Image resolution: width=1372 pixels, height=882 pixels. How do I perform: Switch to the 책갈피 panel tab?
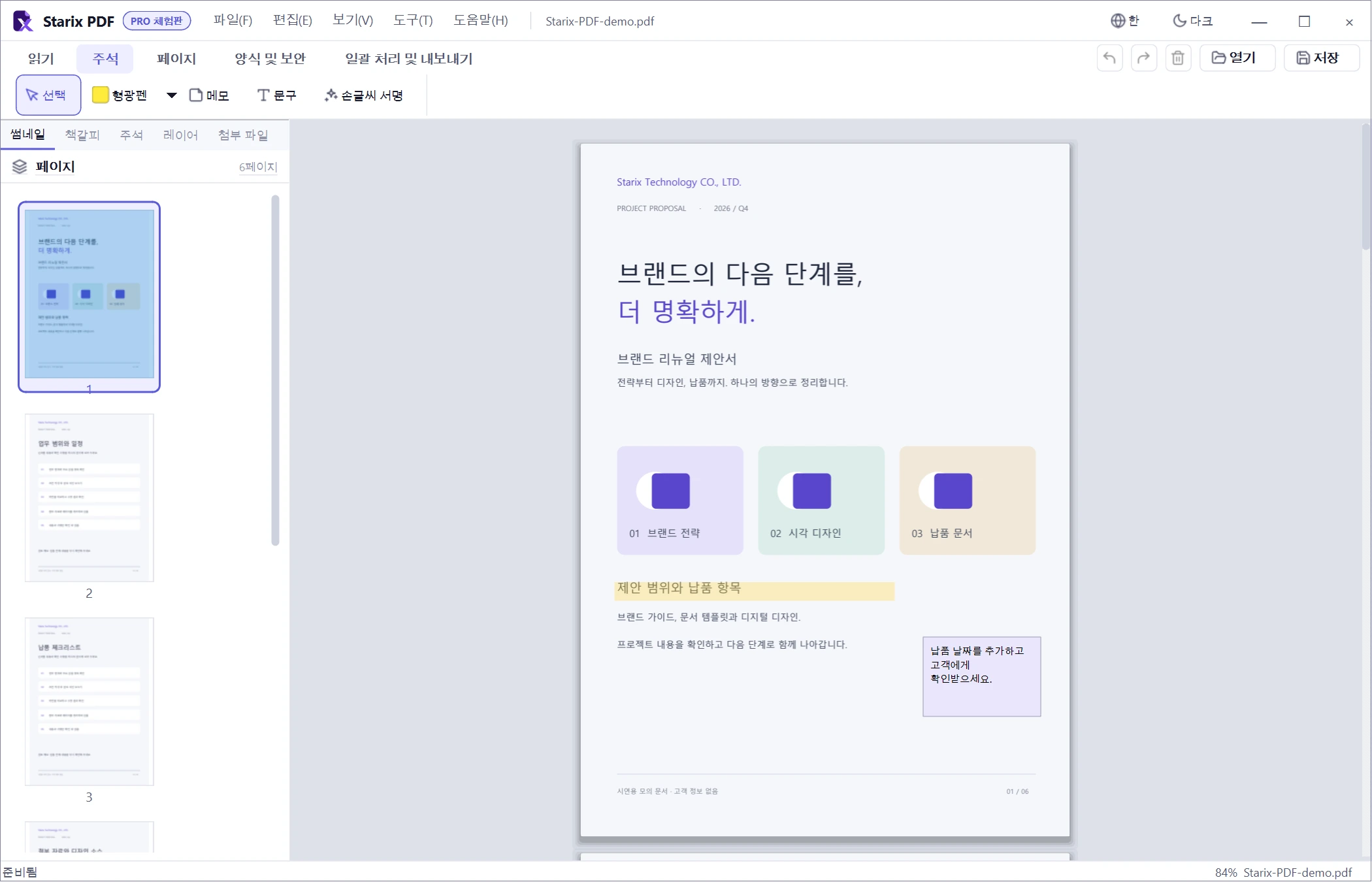[82, 135]
